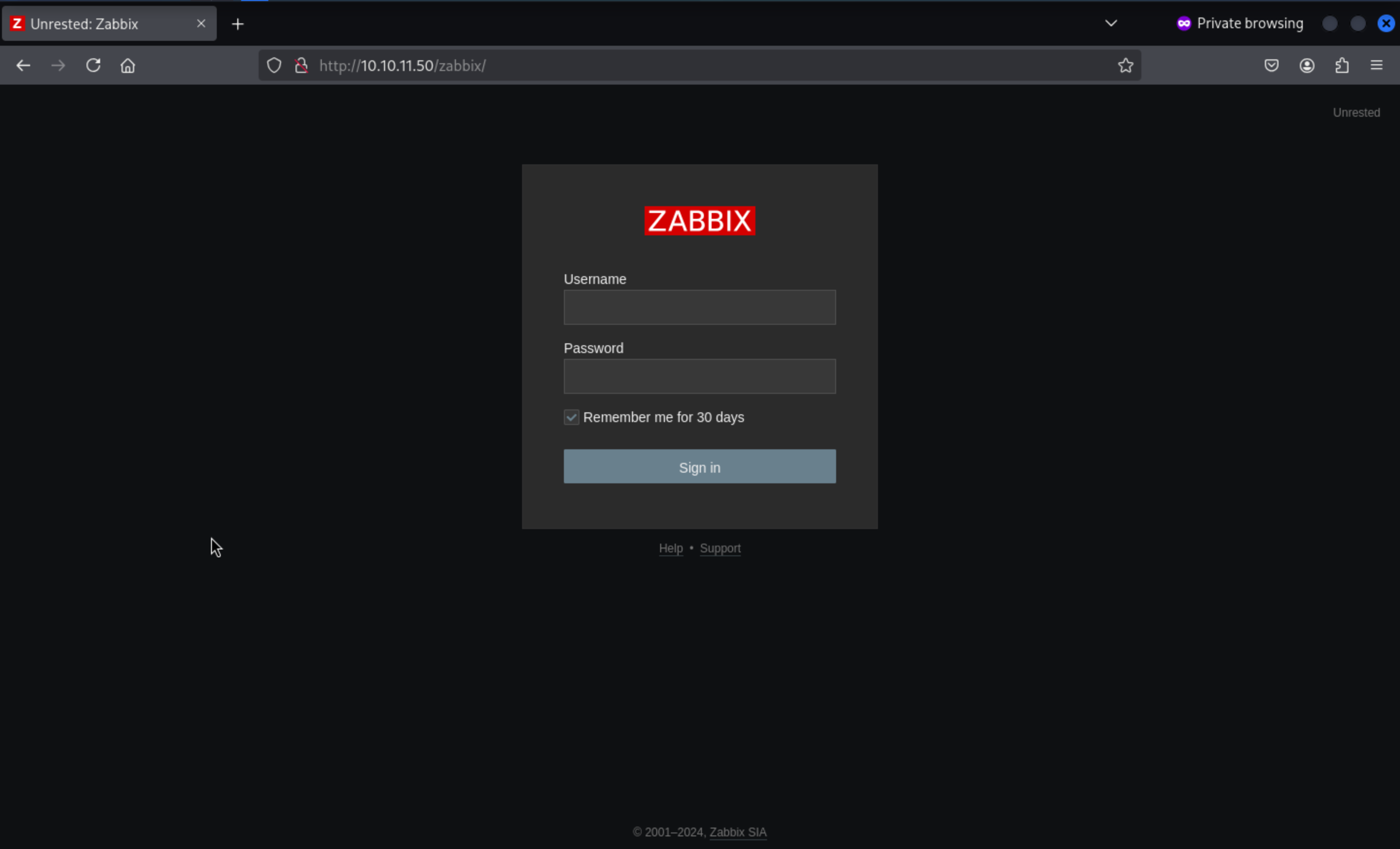Viewport: 1400px width, 849px height.
Task: View insecure connection lock icon
Action: point(302,65)
